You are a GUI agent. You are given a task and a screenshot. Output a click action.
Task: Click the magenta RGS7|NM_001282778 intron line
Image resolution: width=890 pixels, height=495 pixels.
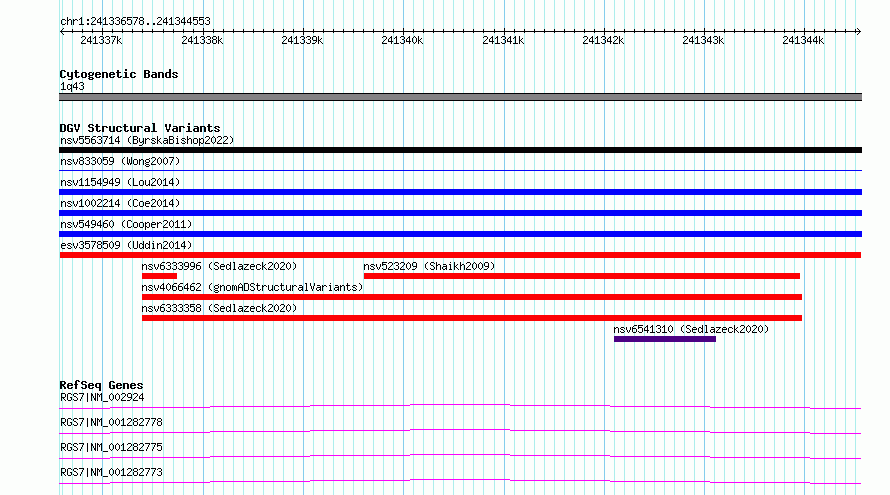[x=460, y=431]
